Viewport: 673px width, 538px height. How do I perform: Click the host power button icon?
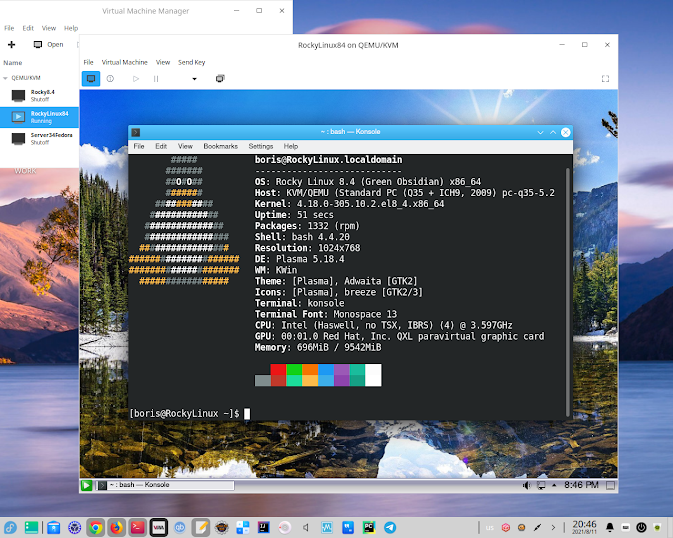641,527
